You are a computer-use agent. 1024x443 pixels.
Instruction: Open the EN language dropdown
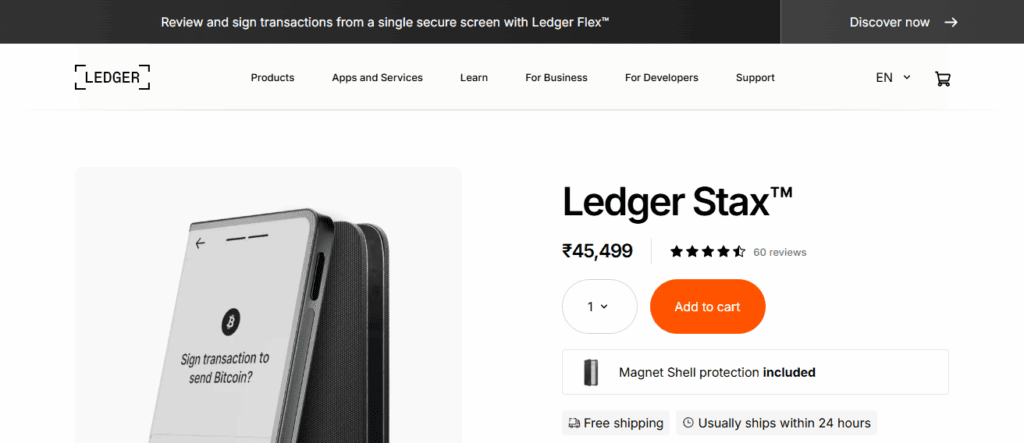(893, 77)
